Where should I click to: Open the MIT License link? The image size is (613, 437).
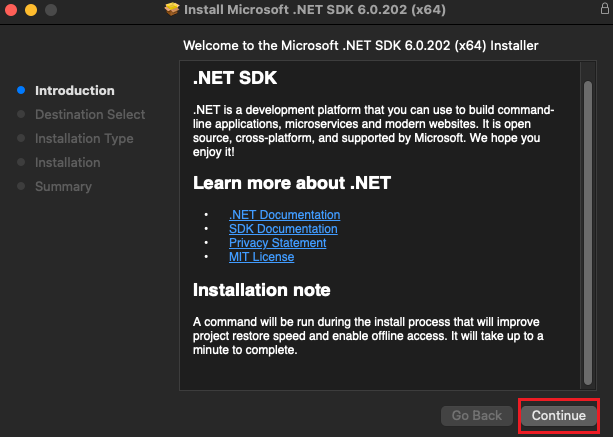pos(261,257)
